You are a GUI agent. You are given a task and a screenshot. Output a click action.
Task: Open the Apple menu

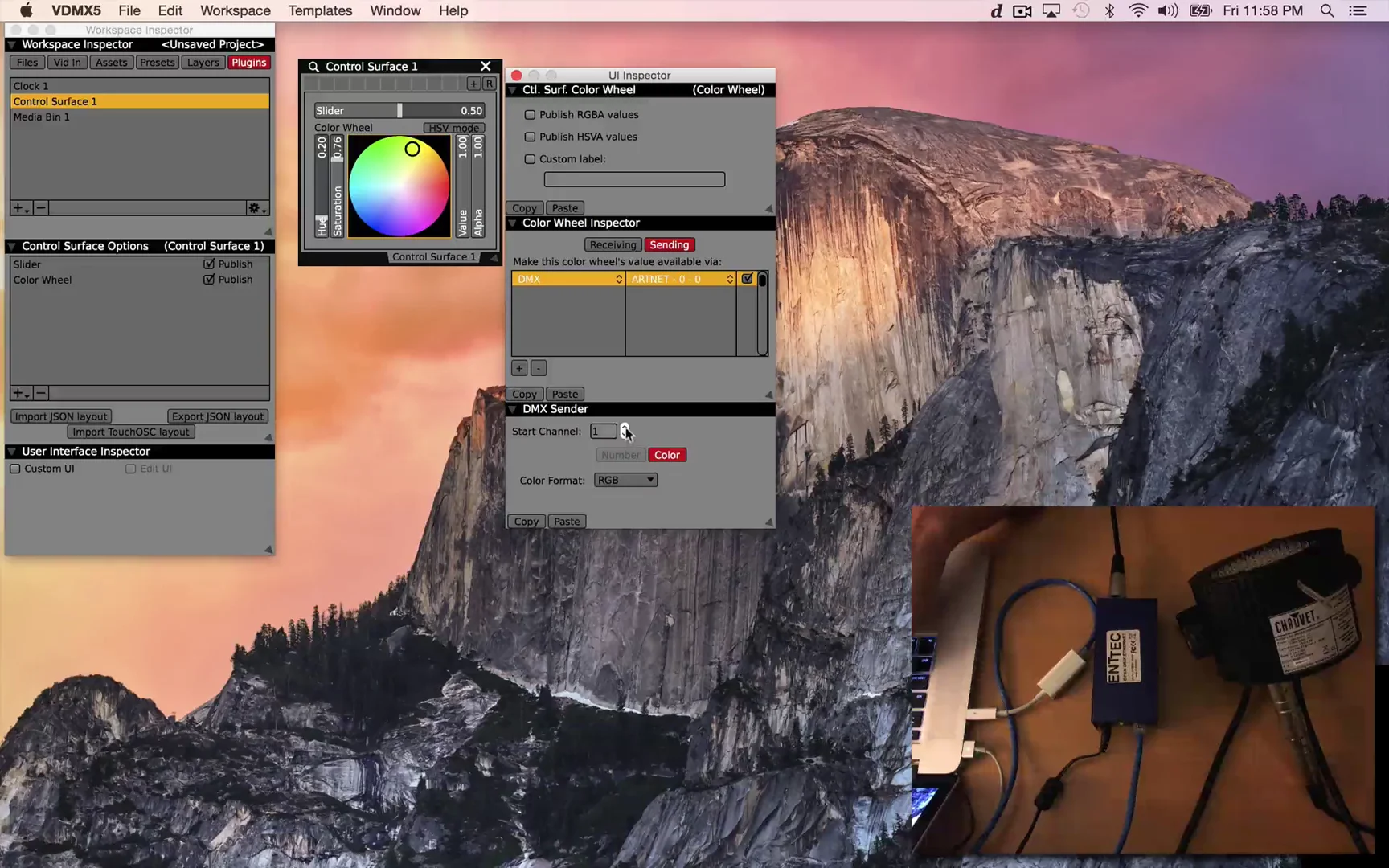26,10
